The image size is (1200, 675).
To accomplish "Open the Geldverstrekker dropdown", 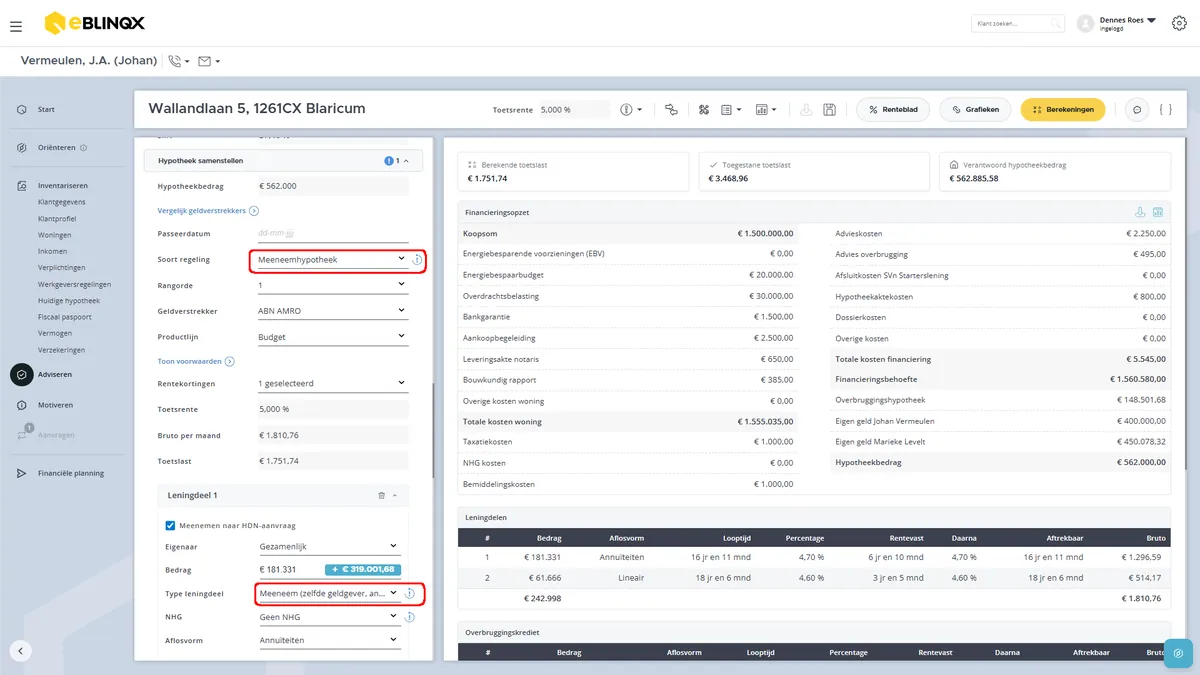I will pyautogui.click(x=331, y=311).
